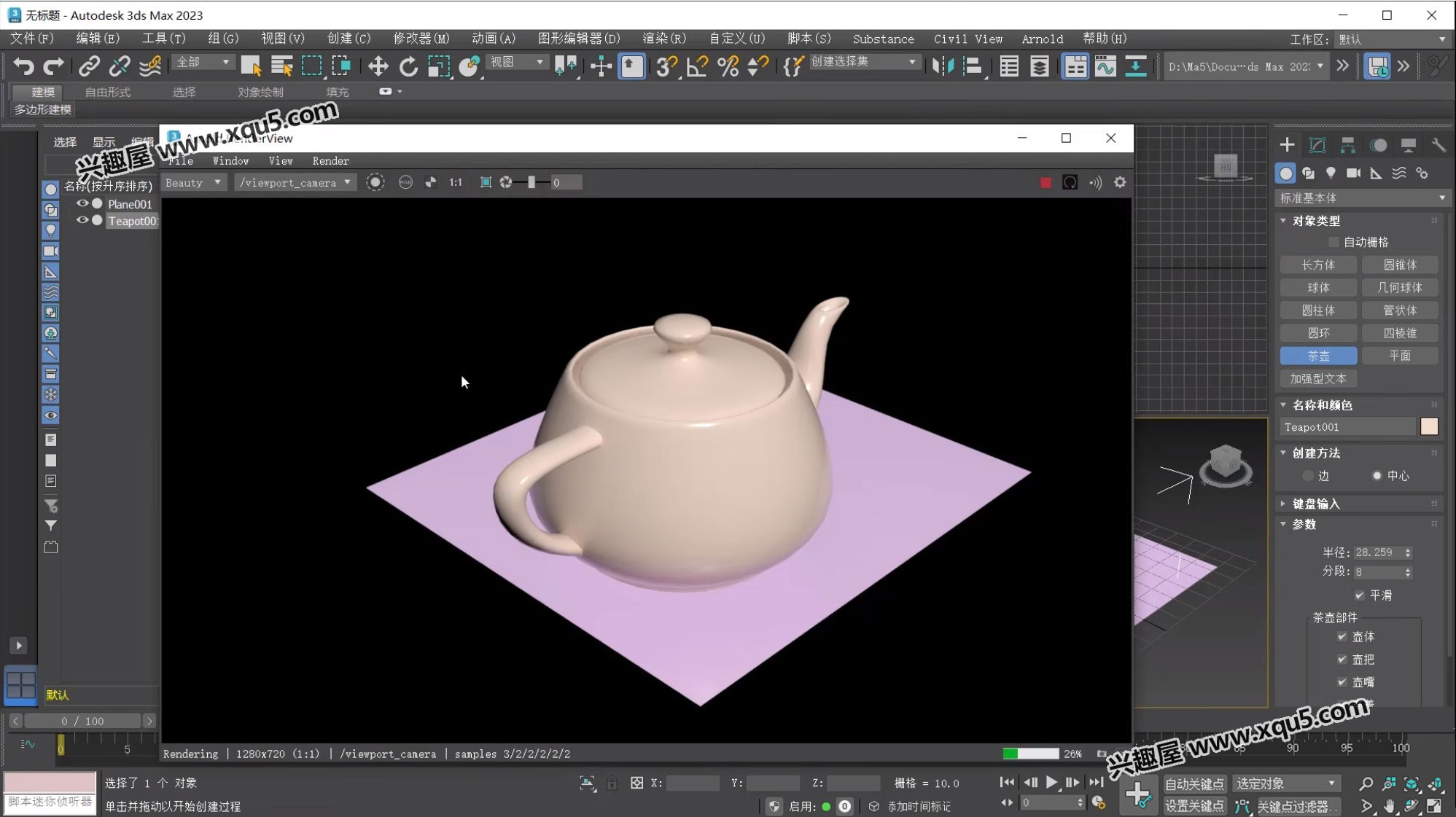Image resolution: width=1456 pixels, height=817 pixels.
Task: Toggle the 平滑 checkbox
Action: point(1359,595)
